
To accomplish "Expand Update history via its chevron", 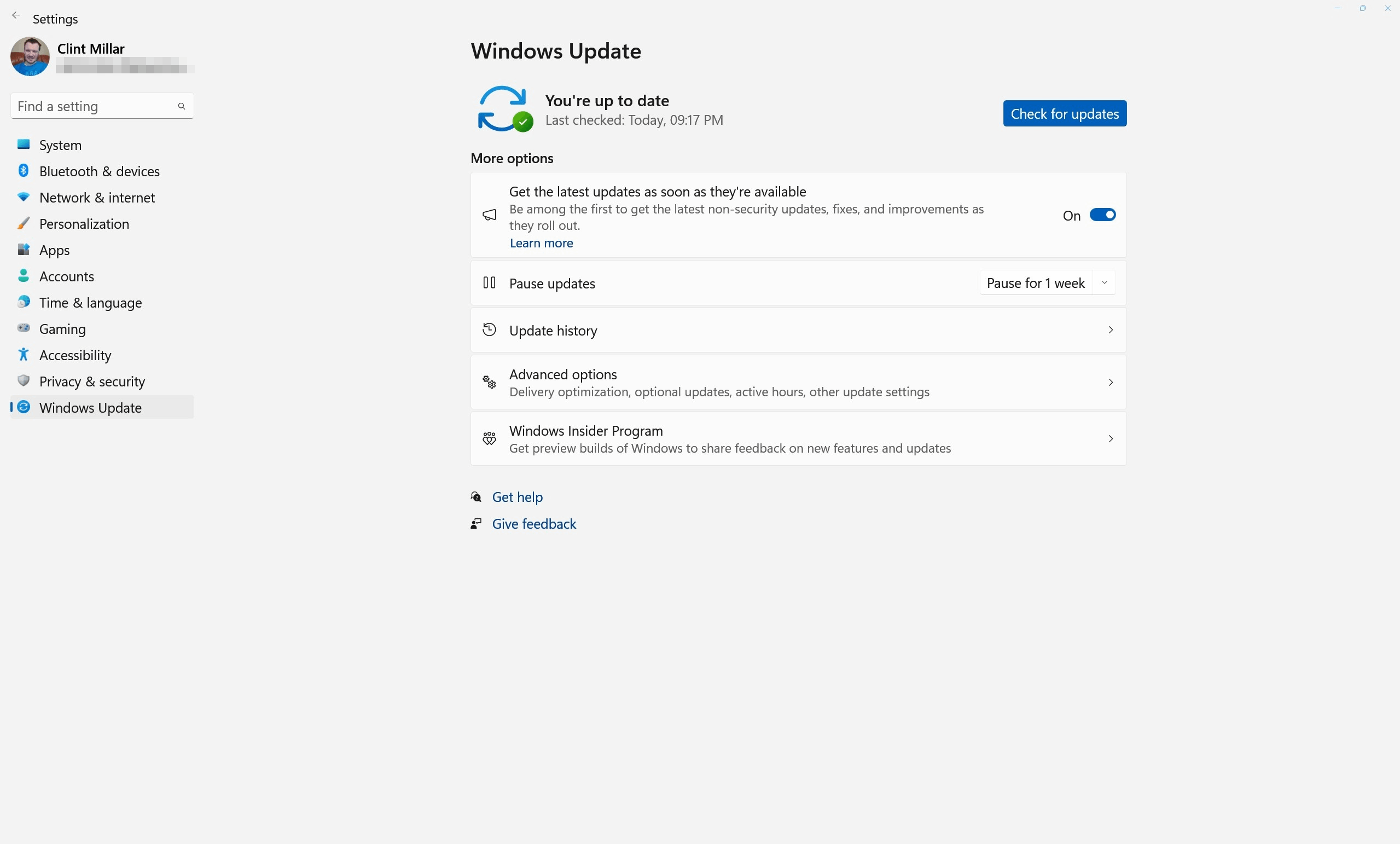I will (x=1110, y=329).
